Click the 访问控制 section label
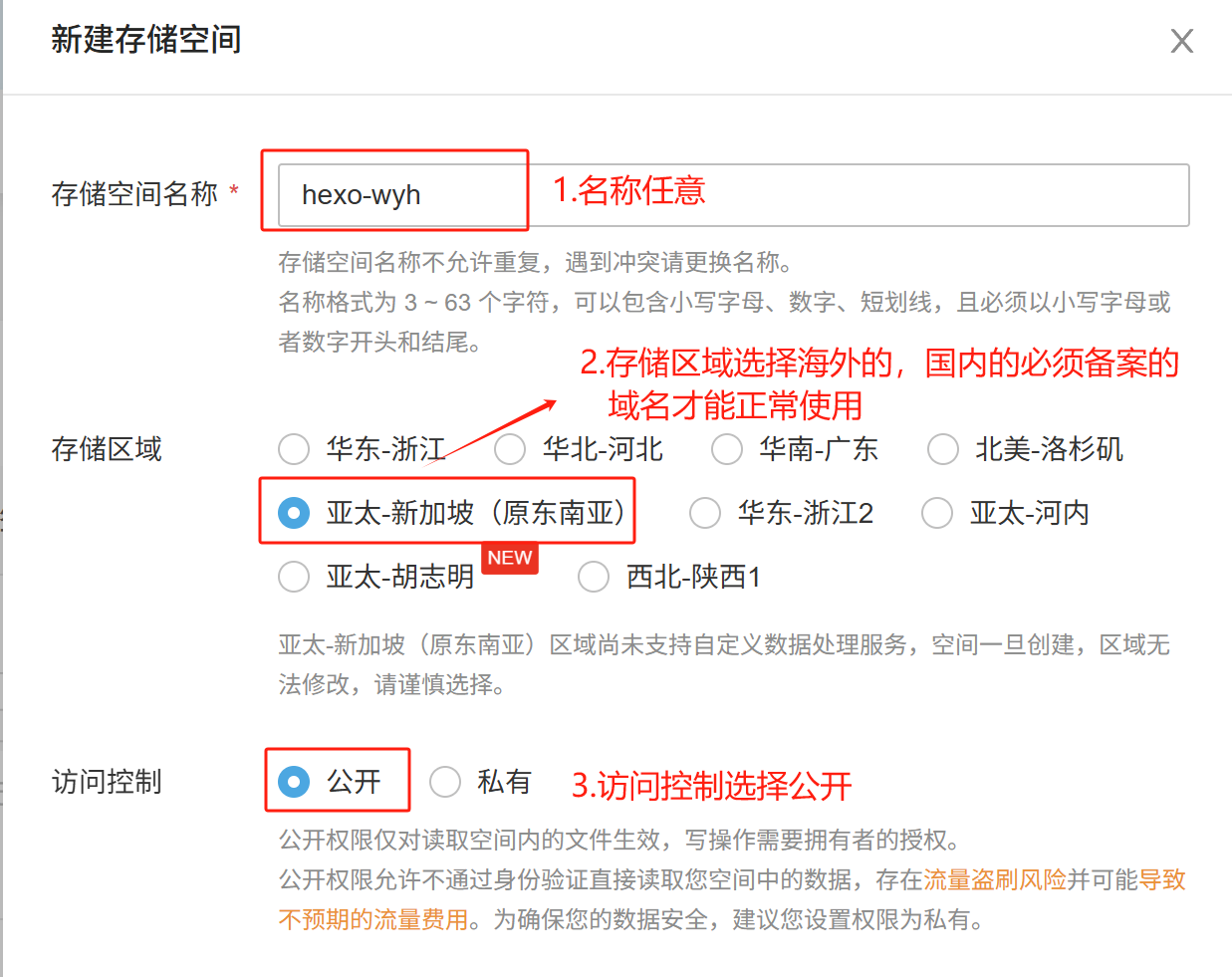 click(x=107, y=782)
